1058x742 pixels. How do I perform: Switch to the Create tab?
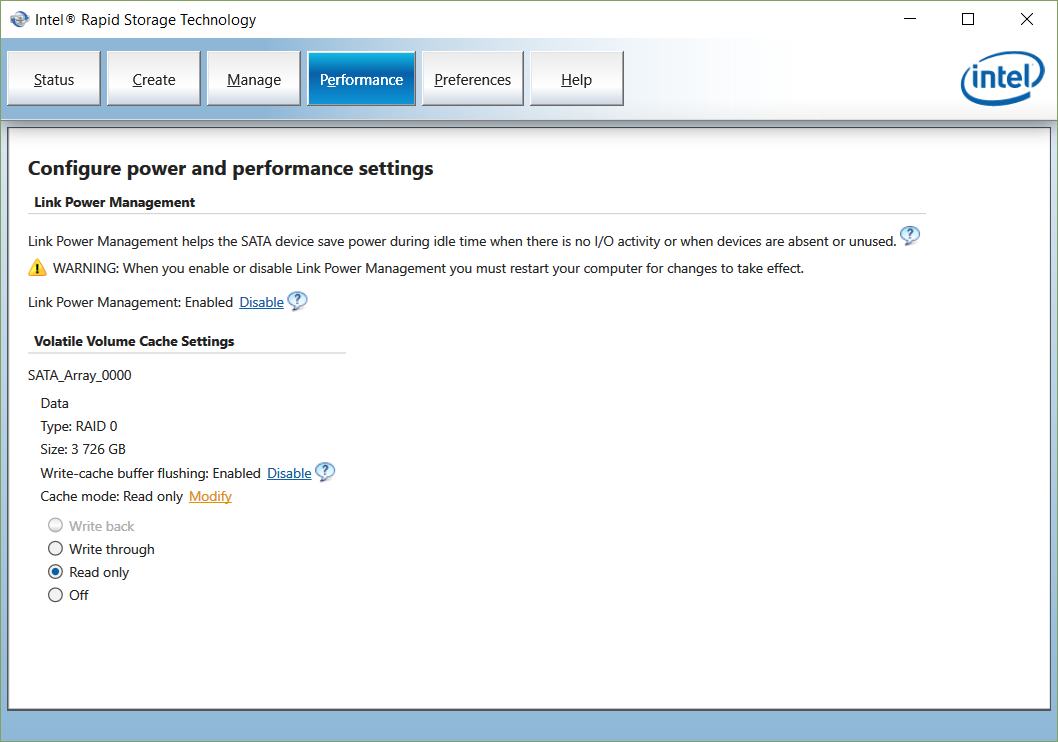[x=154, y=80]
